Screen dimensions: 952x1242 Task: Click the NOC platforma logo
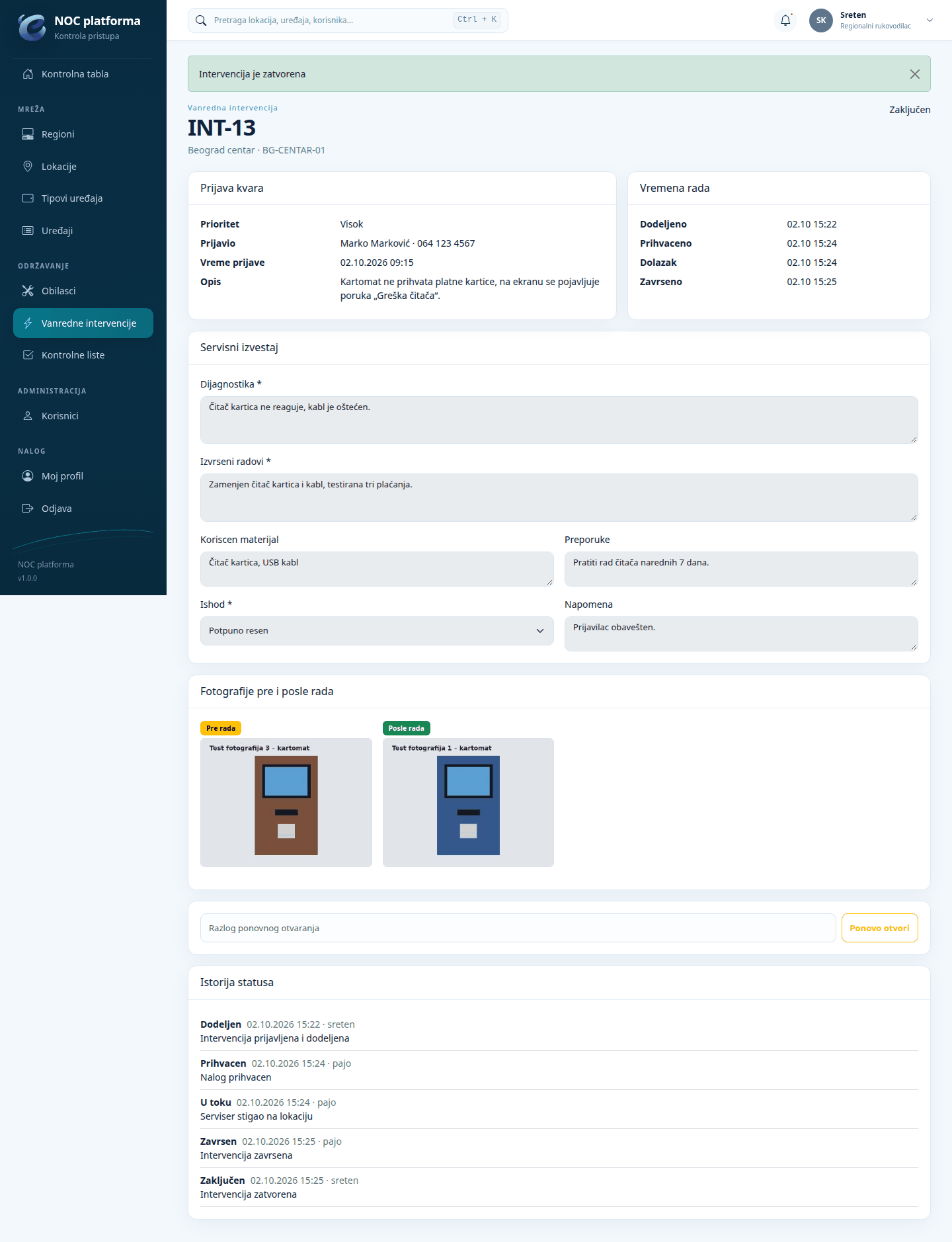tap(32, 27)
